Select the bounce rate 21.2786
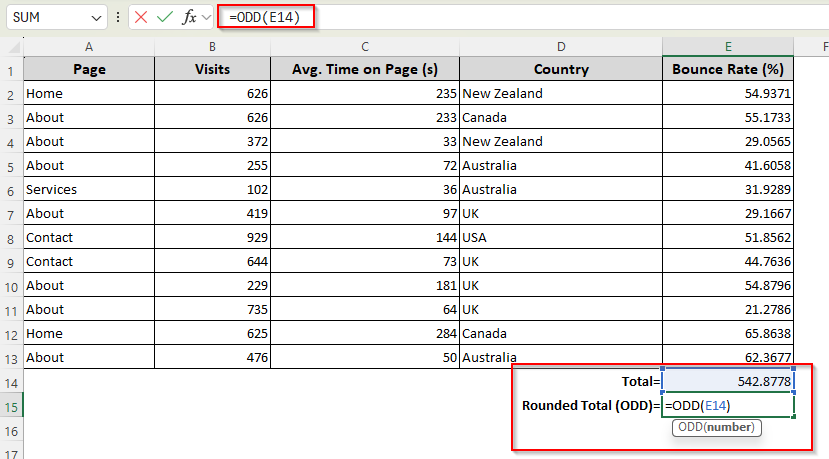 click(x=728, y=309)
